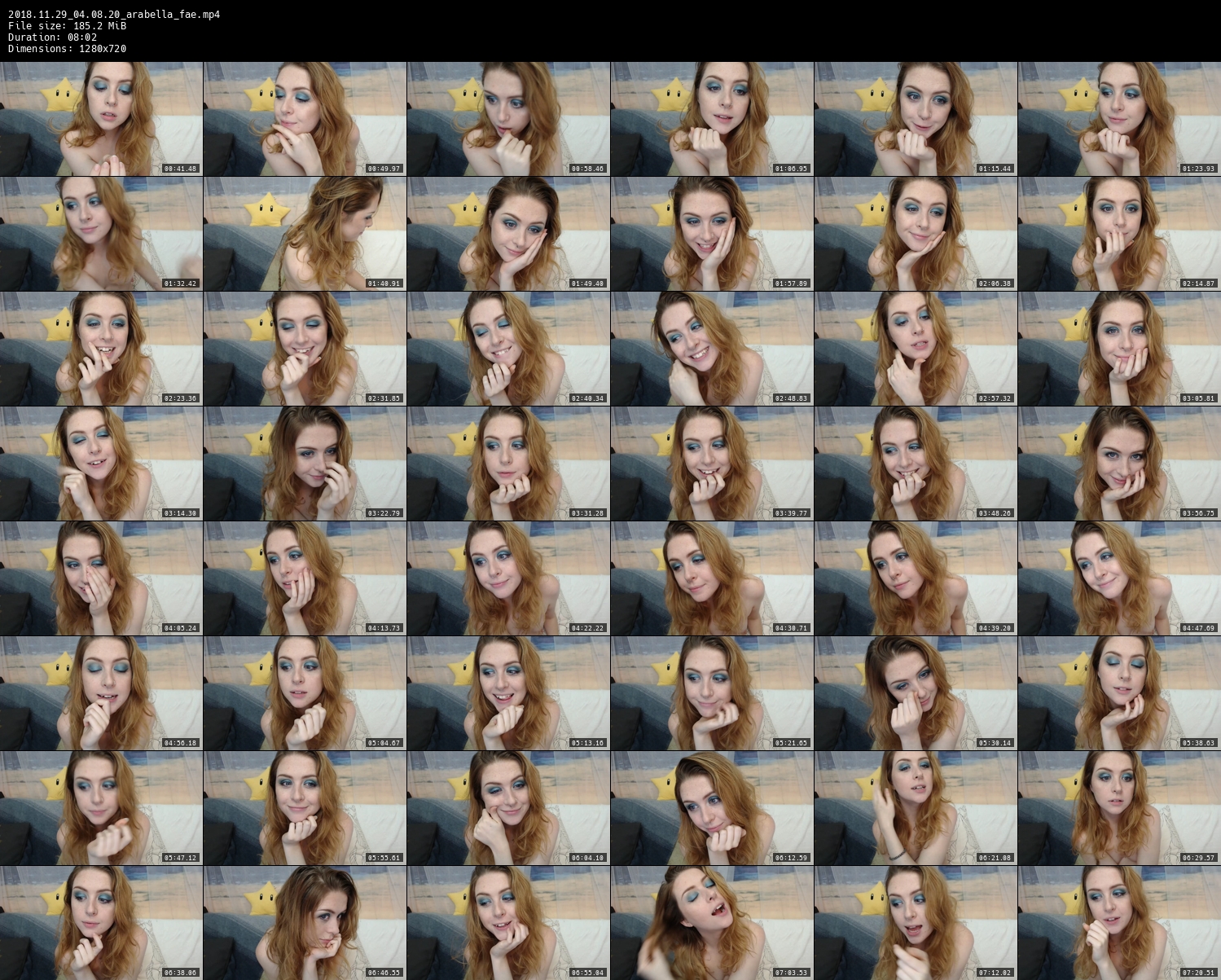1221x980 pixels.
Task: Open the frame at 07:03.53
Action: (712, 923)
